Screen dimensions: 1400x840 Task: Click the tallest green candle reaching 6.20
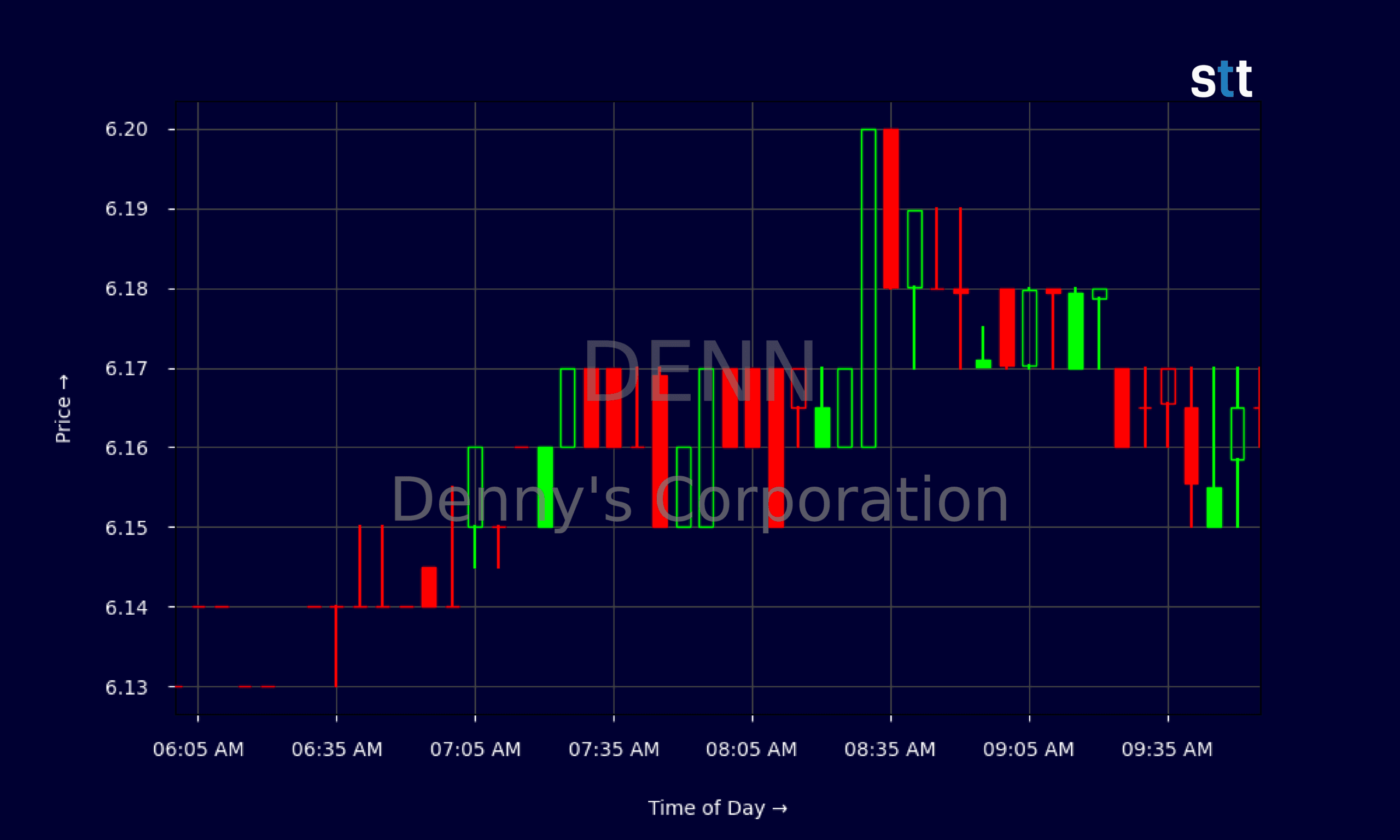tap(868, 288)
